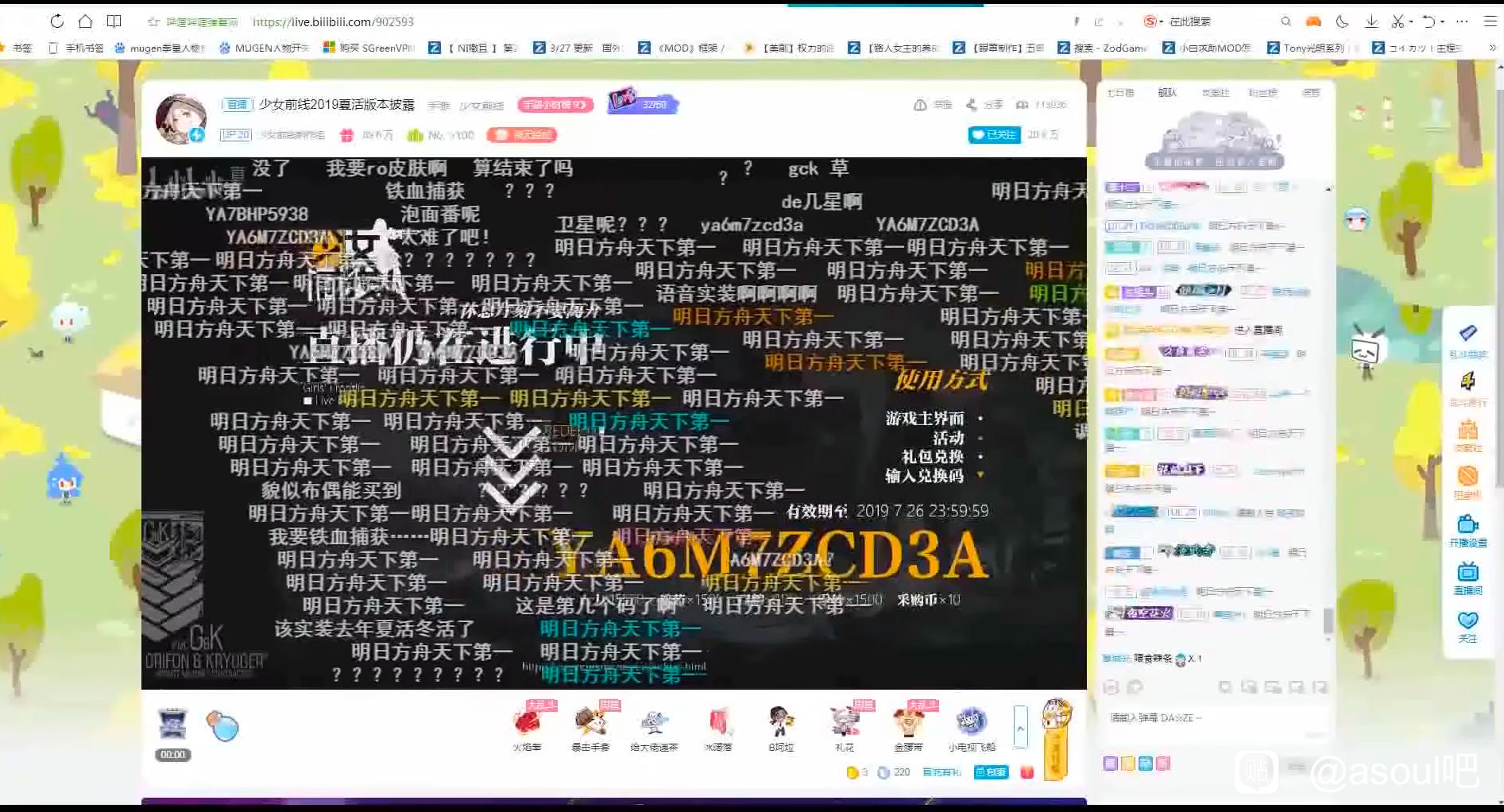Viewport: 1504px width, 812px height.
Task: Expand the gift list arrow
Action: click(x=1021, y=727)
